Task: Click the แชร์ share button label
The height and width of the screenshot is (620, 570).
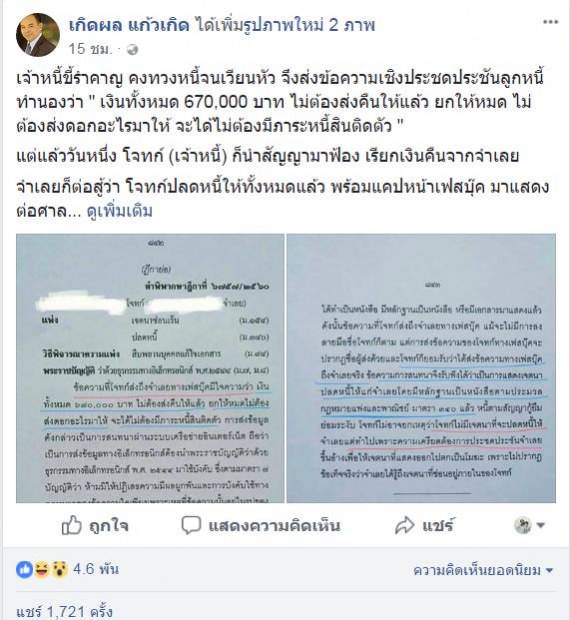Action: (x=438, y=526)
